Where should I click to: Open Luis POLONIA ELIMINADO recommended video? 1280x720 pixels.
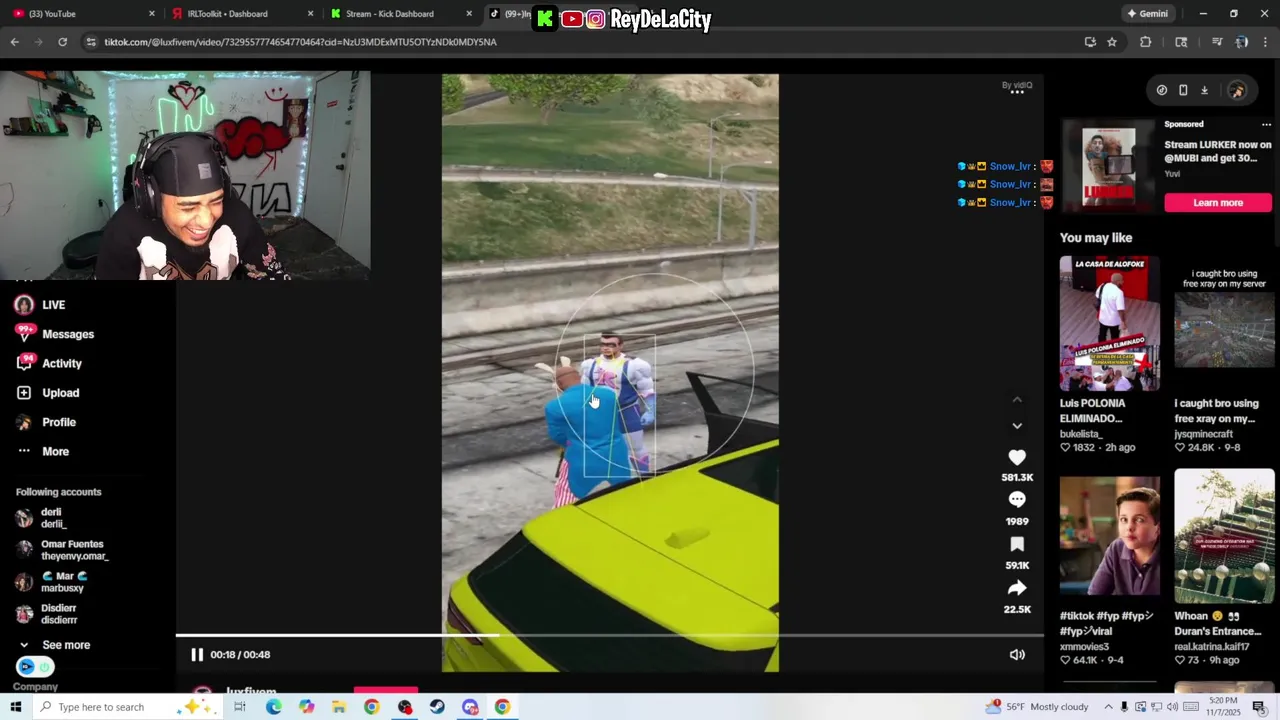1110,323
